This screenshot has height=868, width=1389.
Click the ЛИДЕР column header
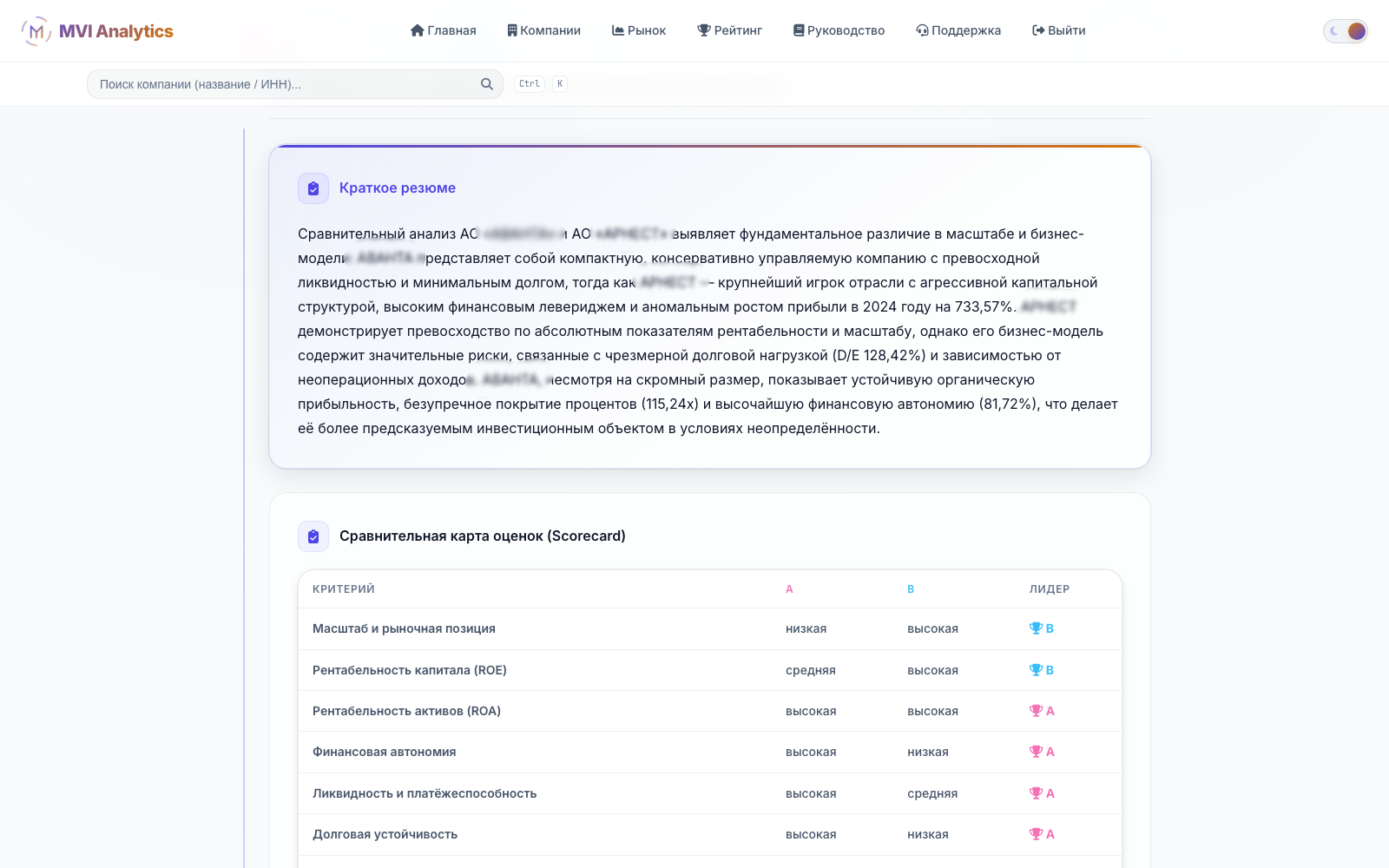1050,589
